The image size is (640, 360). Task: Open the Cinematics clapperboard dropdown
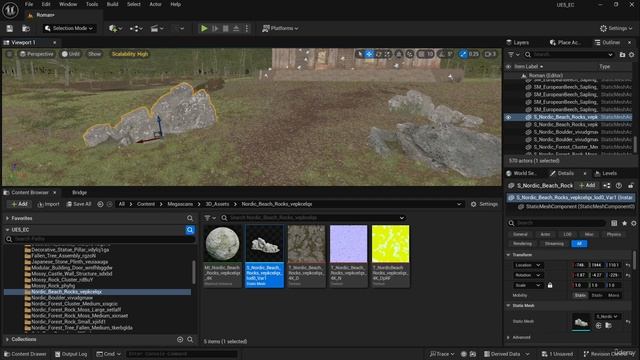point(157,29)
